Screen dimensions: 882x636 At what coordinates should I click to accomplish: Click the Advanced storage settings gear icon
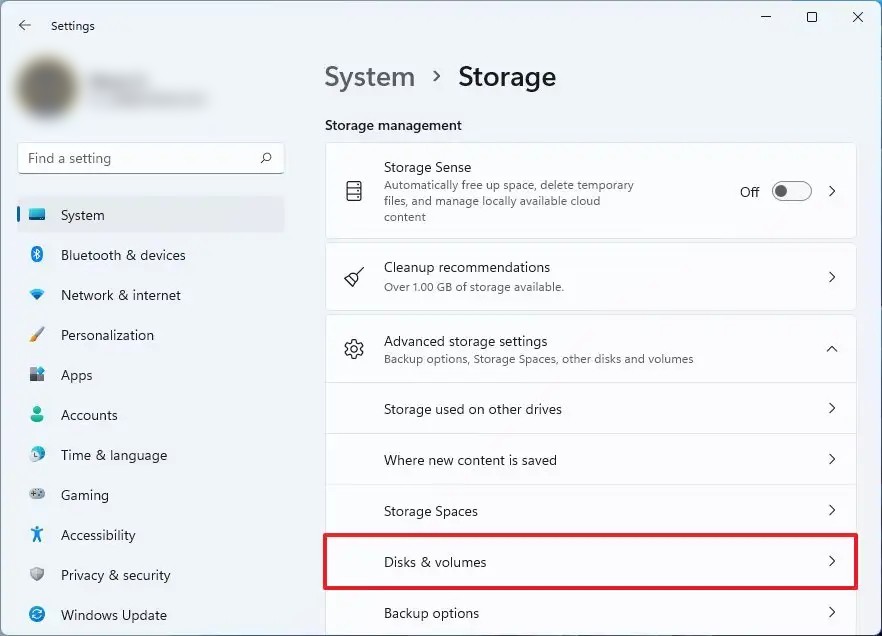click(x=354, y=349)
